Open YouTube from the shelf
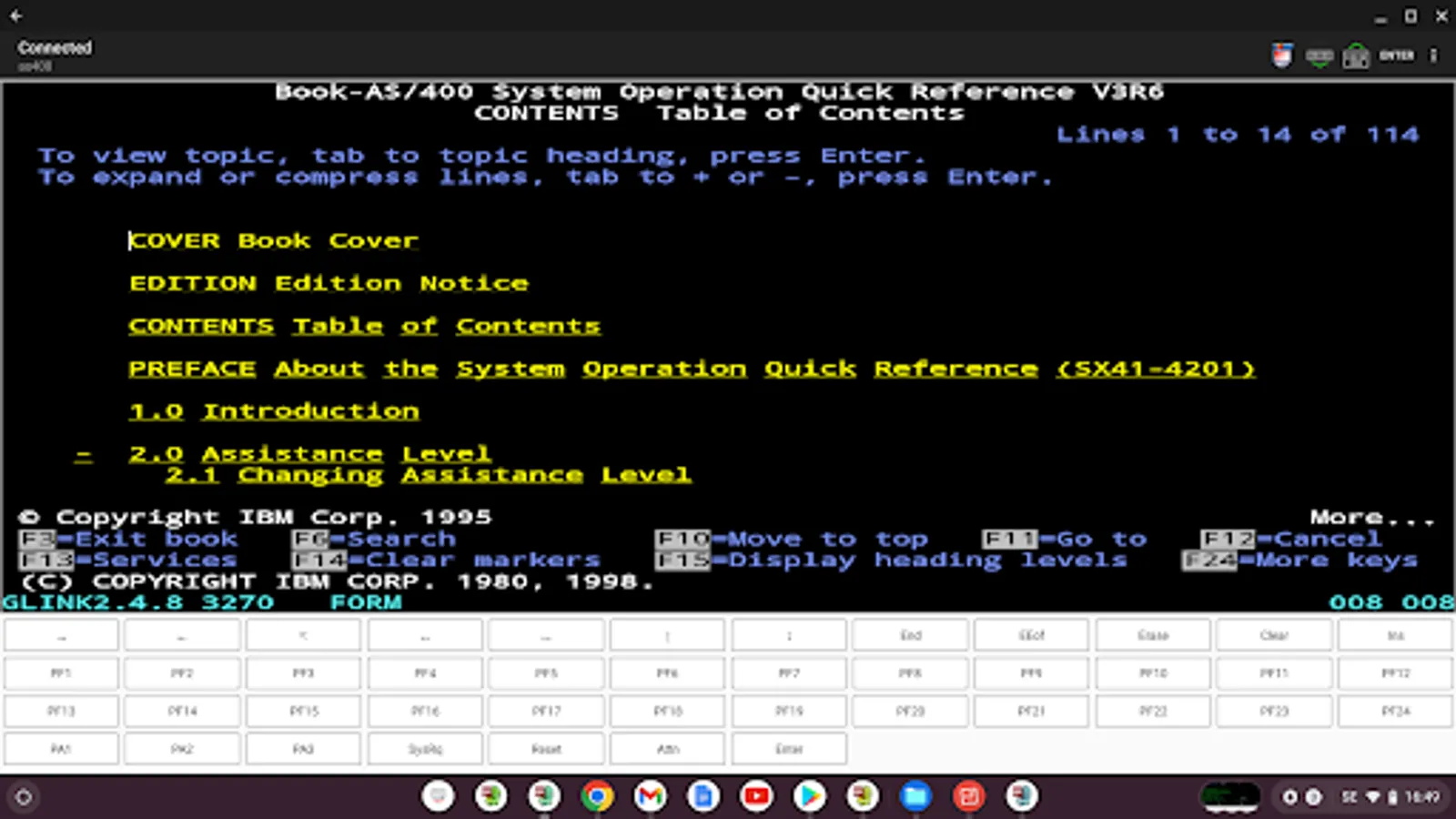Image resolution: width=1456 pixels, height=819 pixels. [756, 797]
